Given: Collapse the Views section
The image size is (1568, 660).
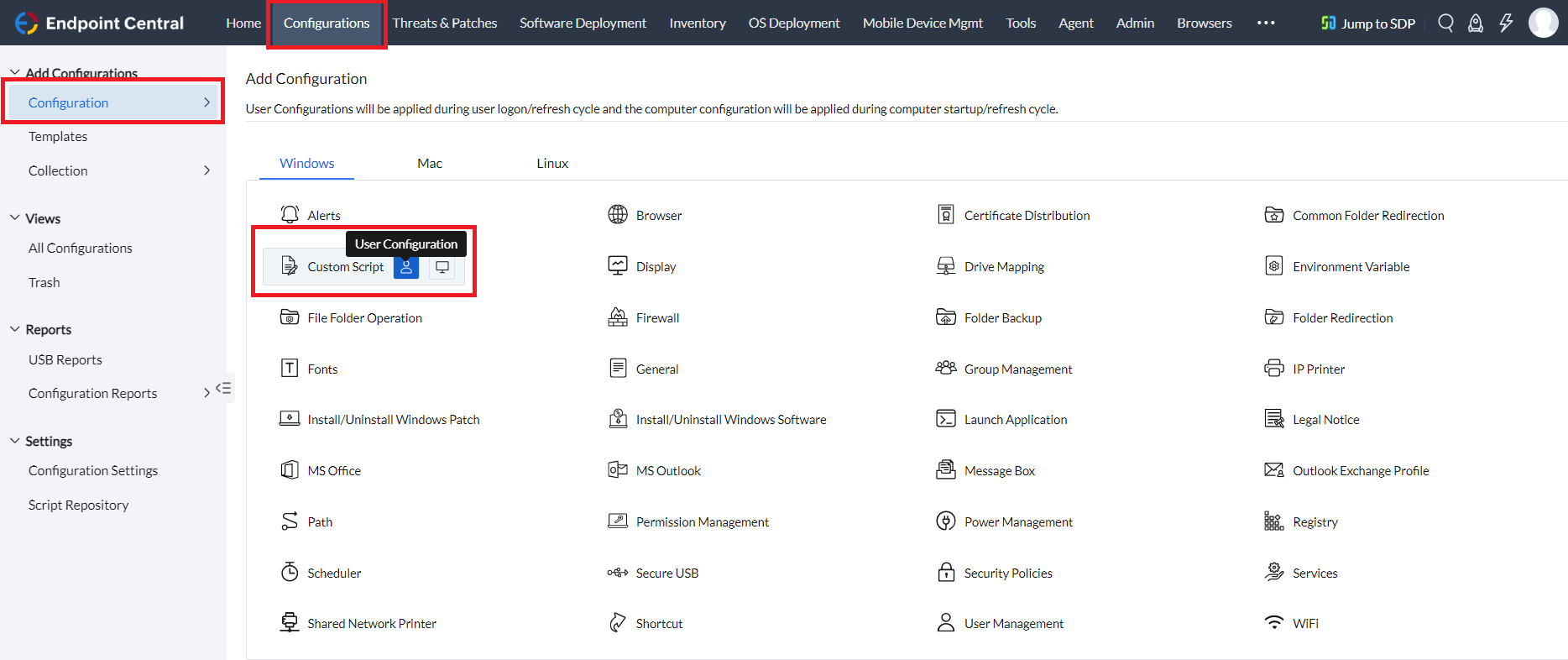Looking at the screenshot, I should click(15, 218).
